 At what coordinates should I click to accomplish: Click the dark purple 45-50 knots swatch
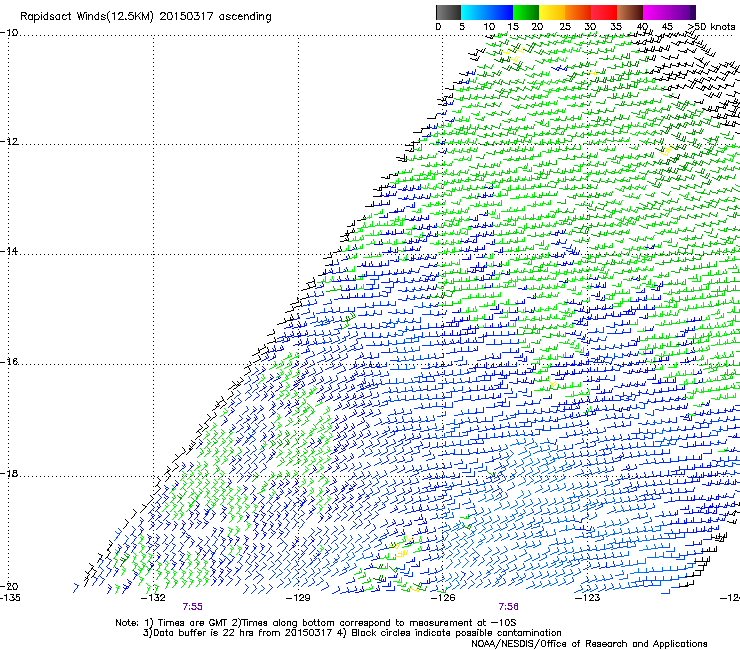682,12
